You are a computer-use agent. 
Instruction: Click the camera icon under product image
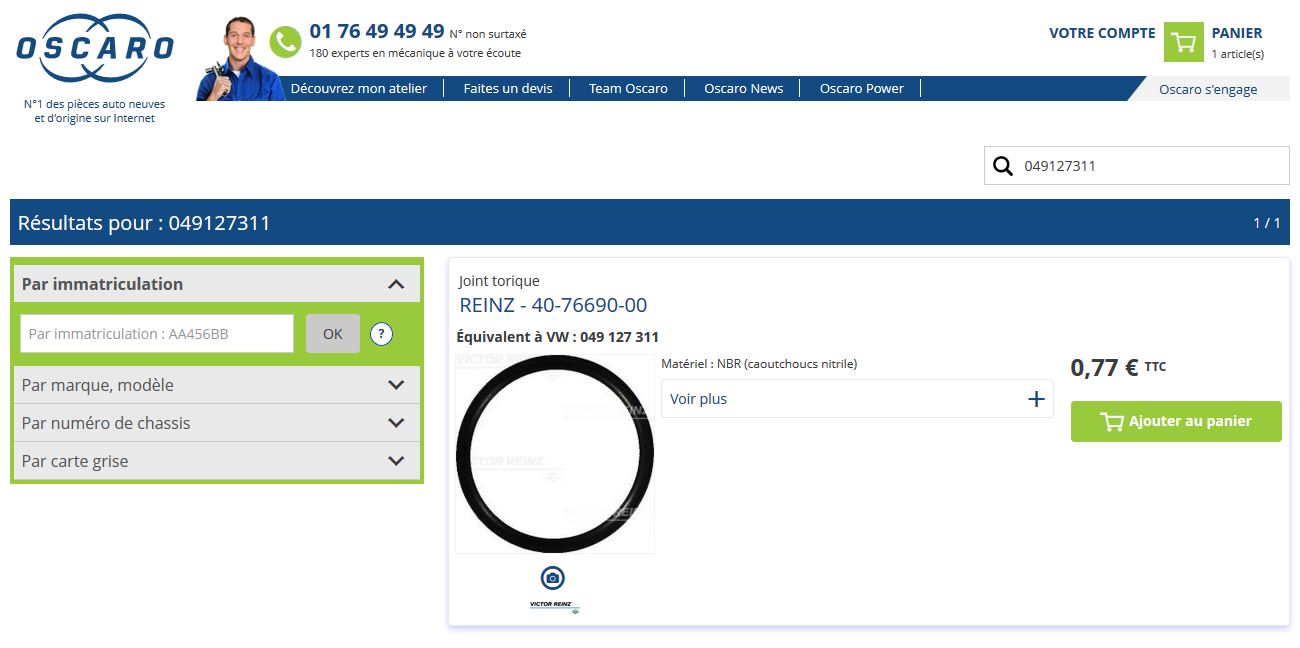point(553,578)
